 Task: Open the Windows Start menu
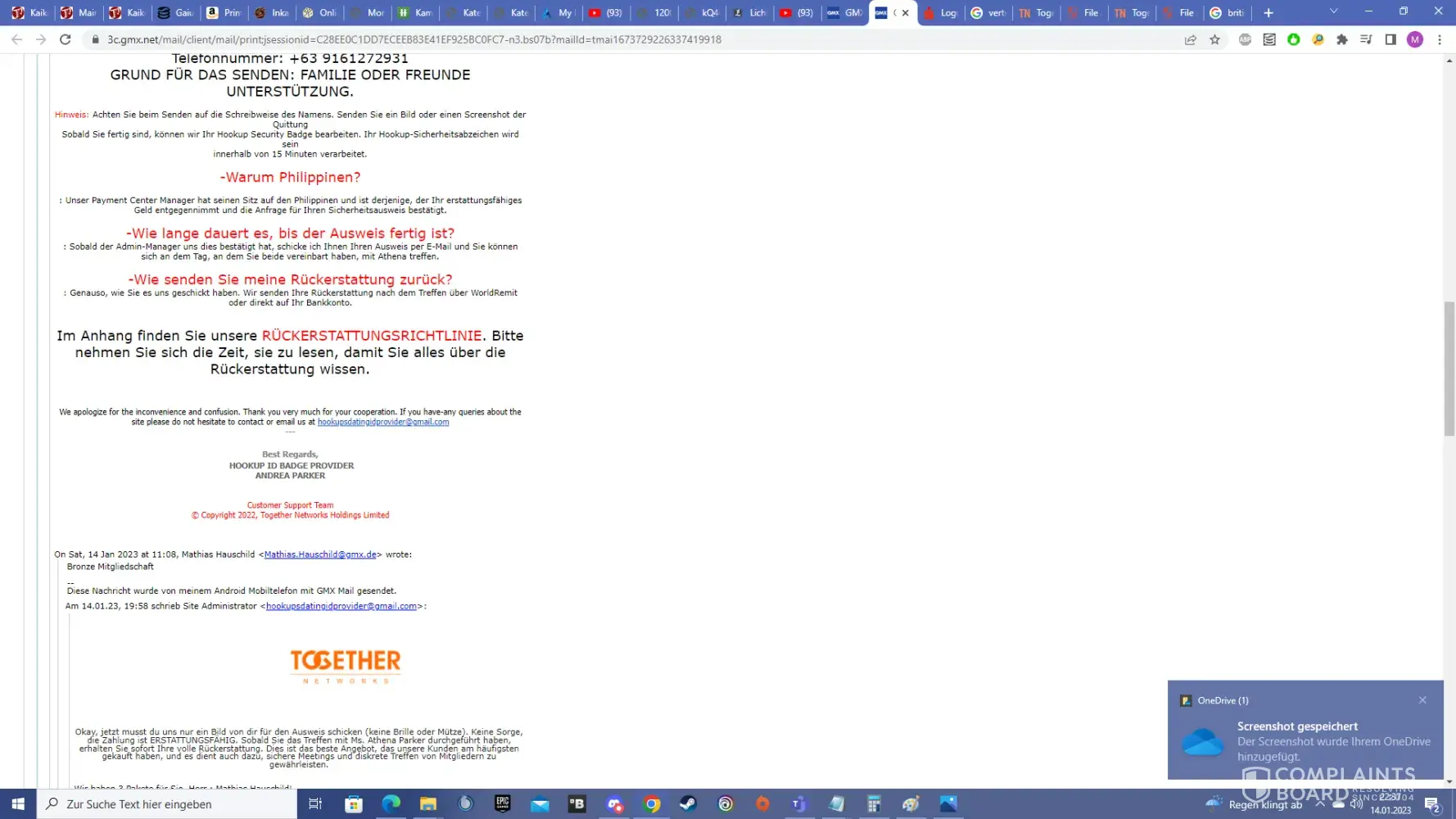(18, 804)
